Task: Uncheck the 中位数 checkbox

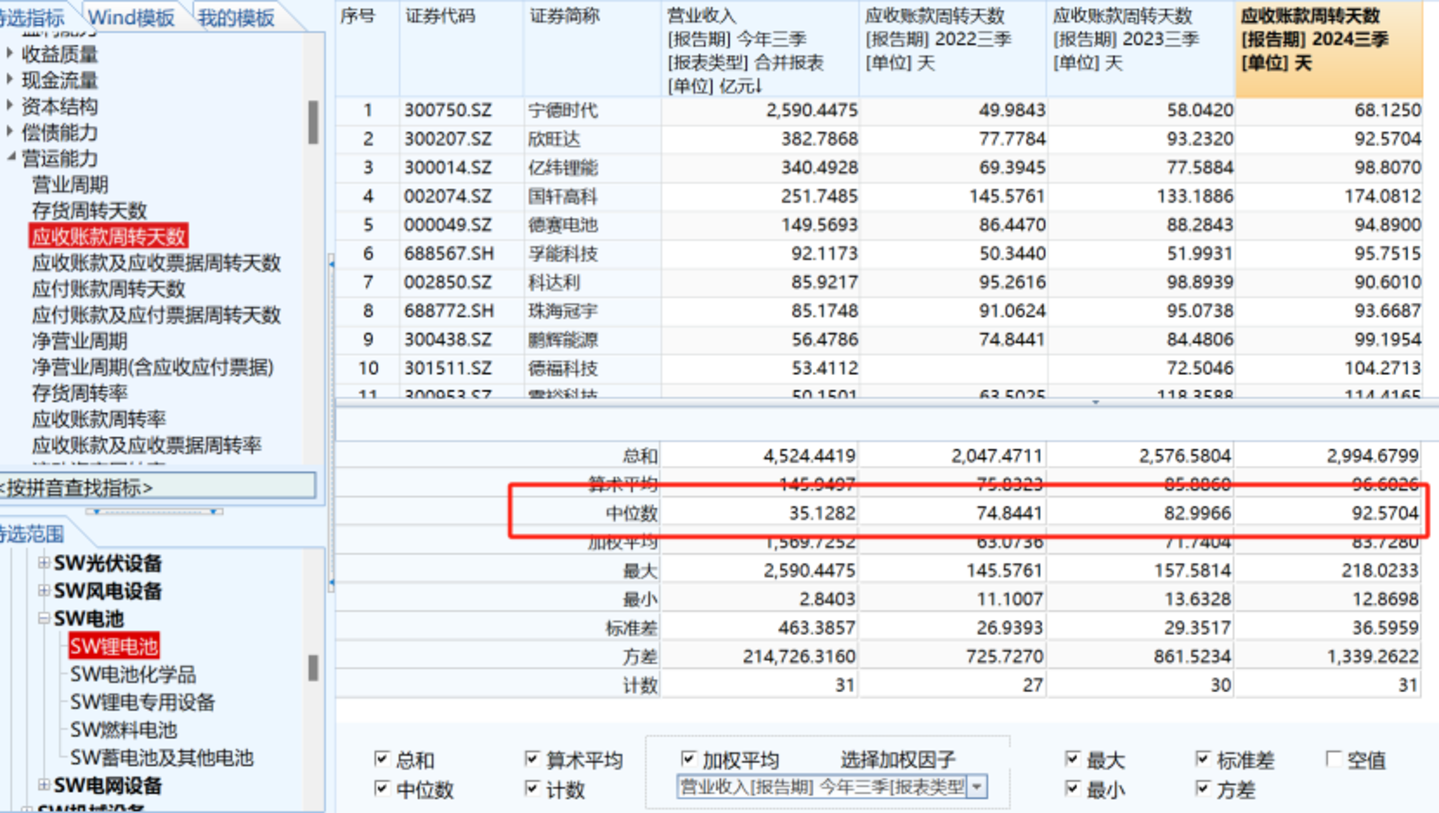Action: tap(382, 789)
